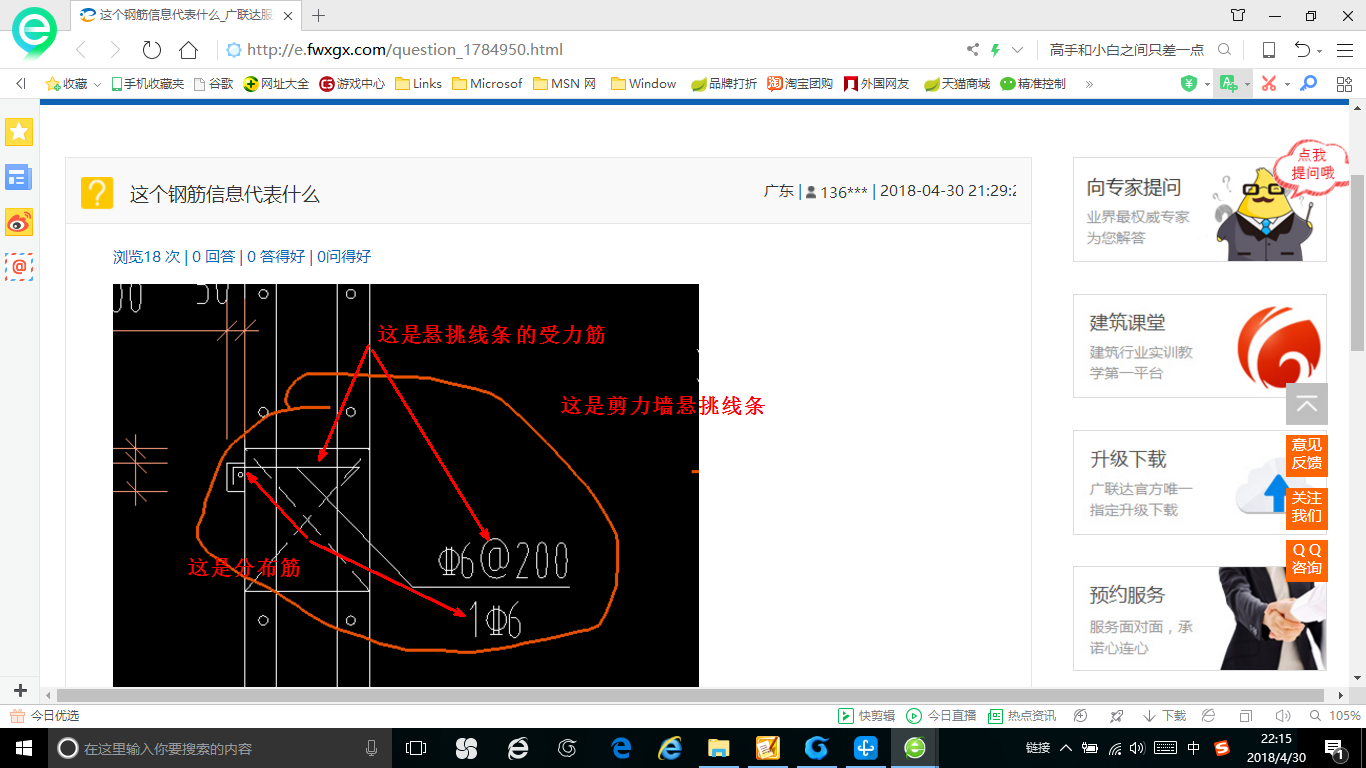Open the 谷歌 bookmark
1366x768 pixels.
213,84
